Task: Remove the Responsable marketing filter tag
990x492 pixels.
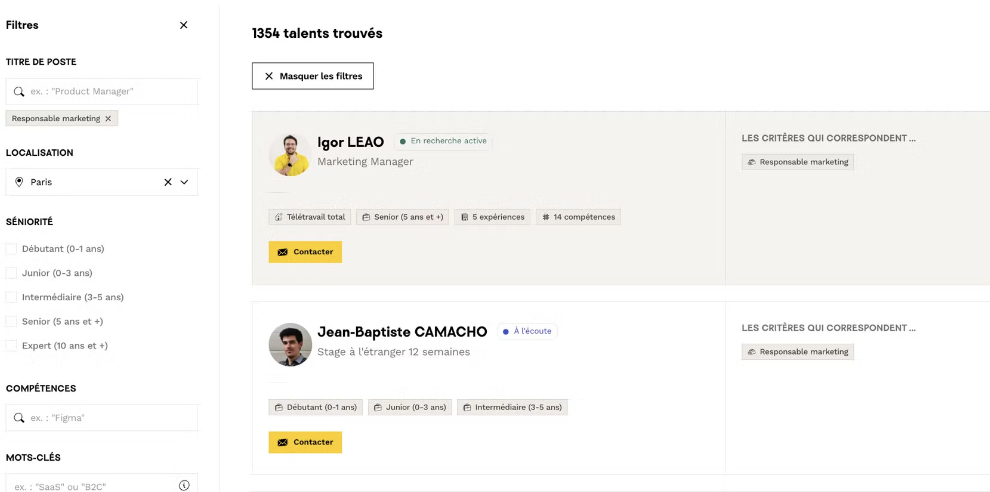Action: [x=109, y=118]
